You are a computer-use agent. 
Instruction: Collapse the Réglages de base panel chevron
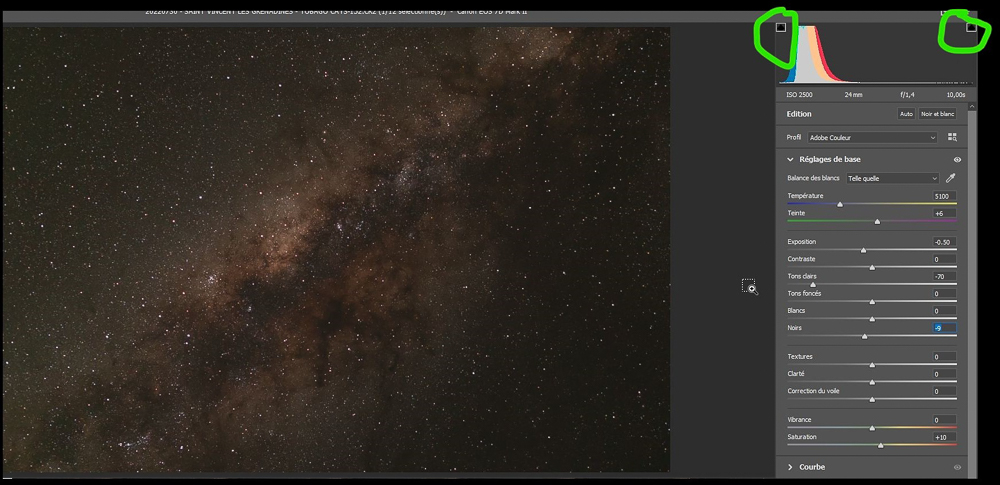tap(790, 160)
